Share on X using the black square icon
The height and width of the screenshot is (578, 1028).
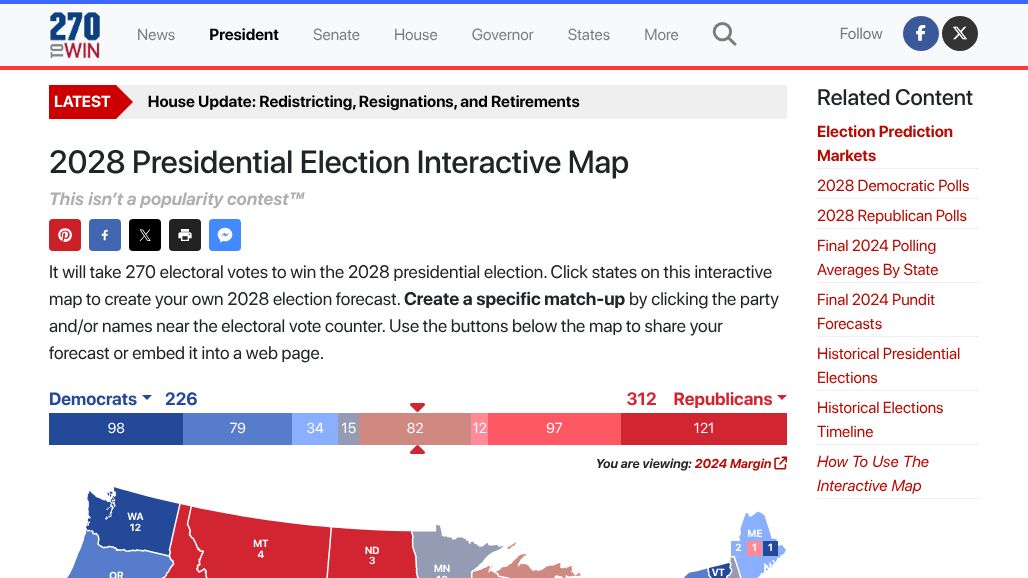[145, 235]
